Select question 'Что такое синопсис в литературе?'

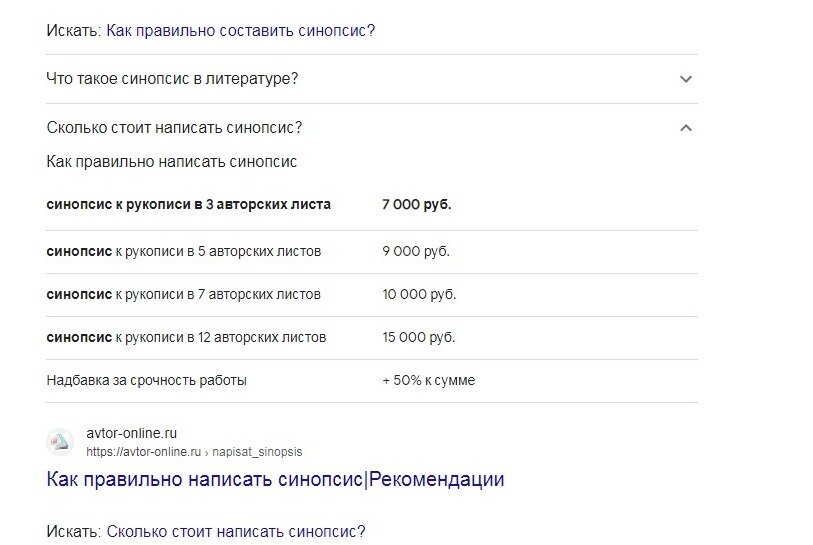pyautogui.click(x=172, y=79)
